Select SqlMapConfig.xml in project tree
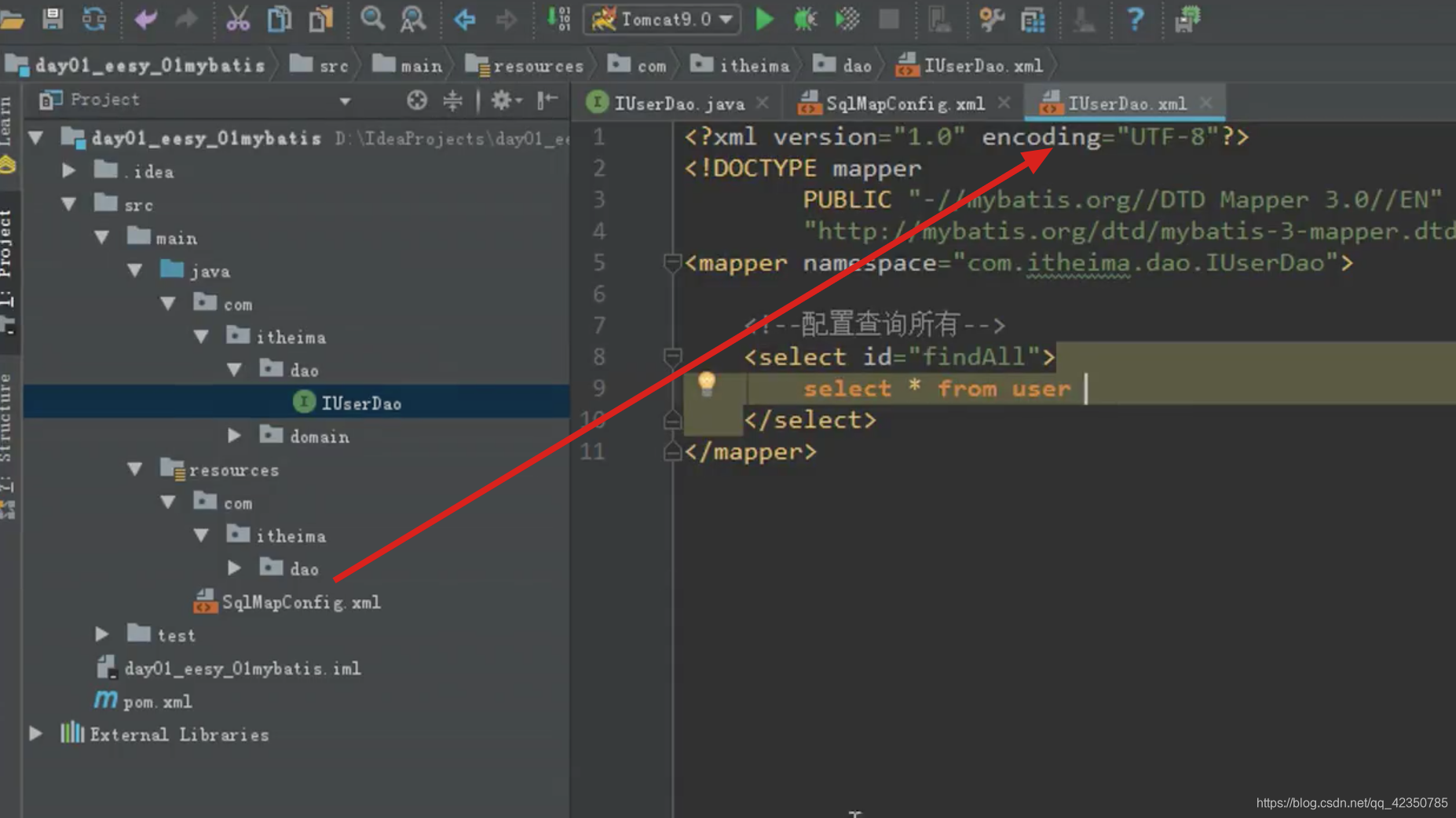The height and width of the screenshot is (818, 1456). coord(287,602)
